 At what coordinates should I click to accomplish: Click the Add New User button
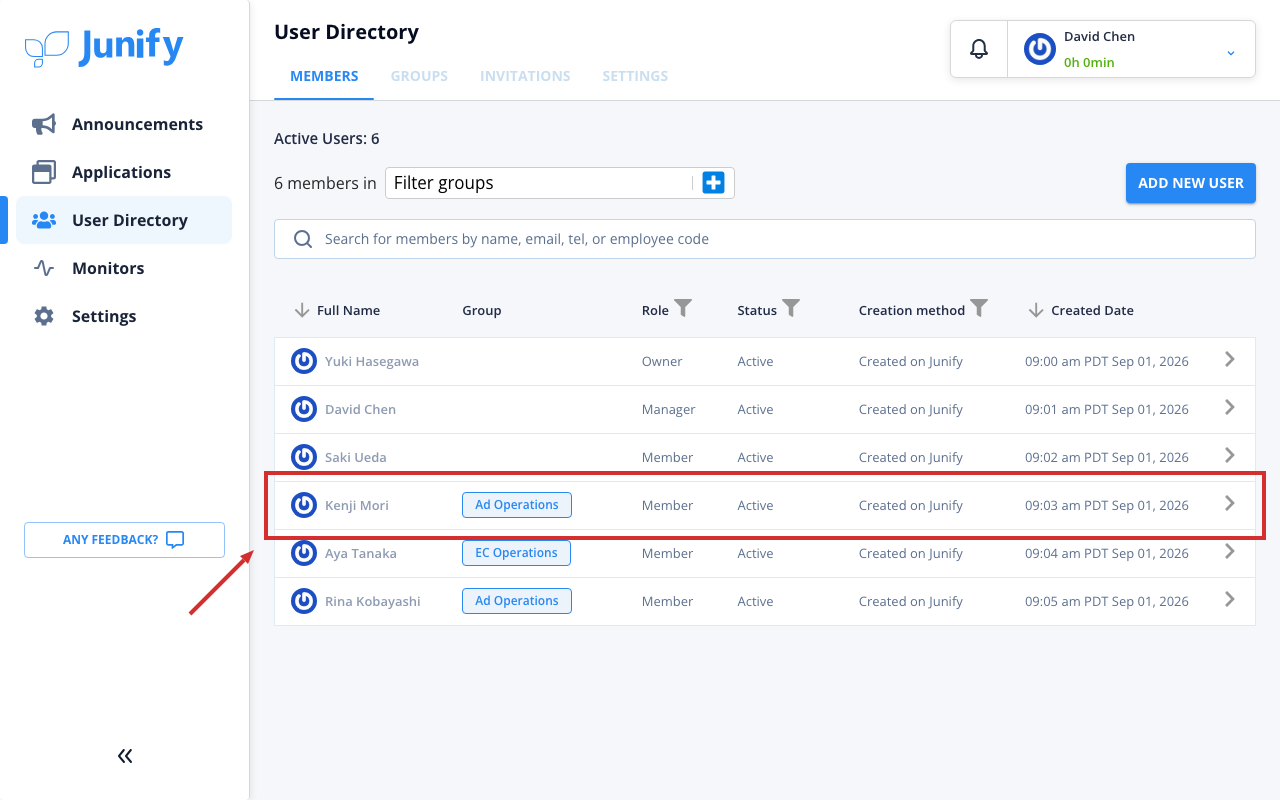(1191, 183)
